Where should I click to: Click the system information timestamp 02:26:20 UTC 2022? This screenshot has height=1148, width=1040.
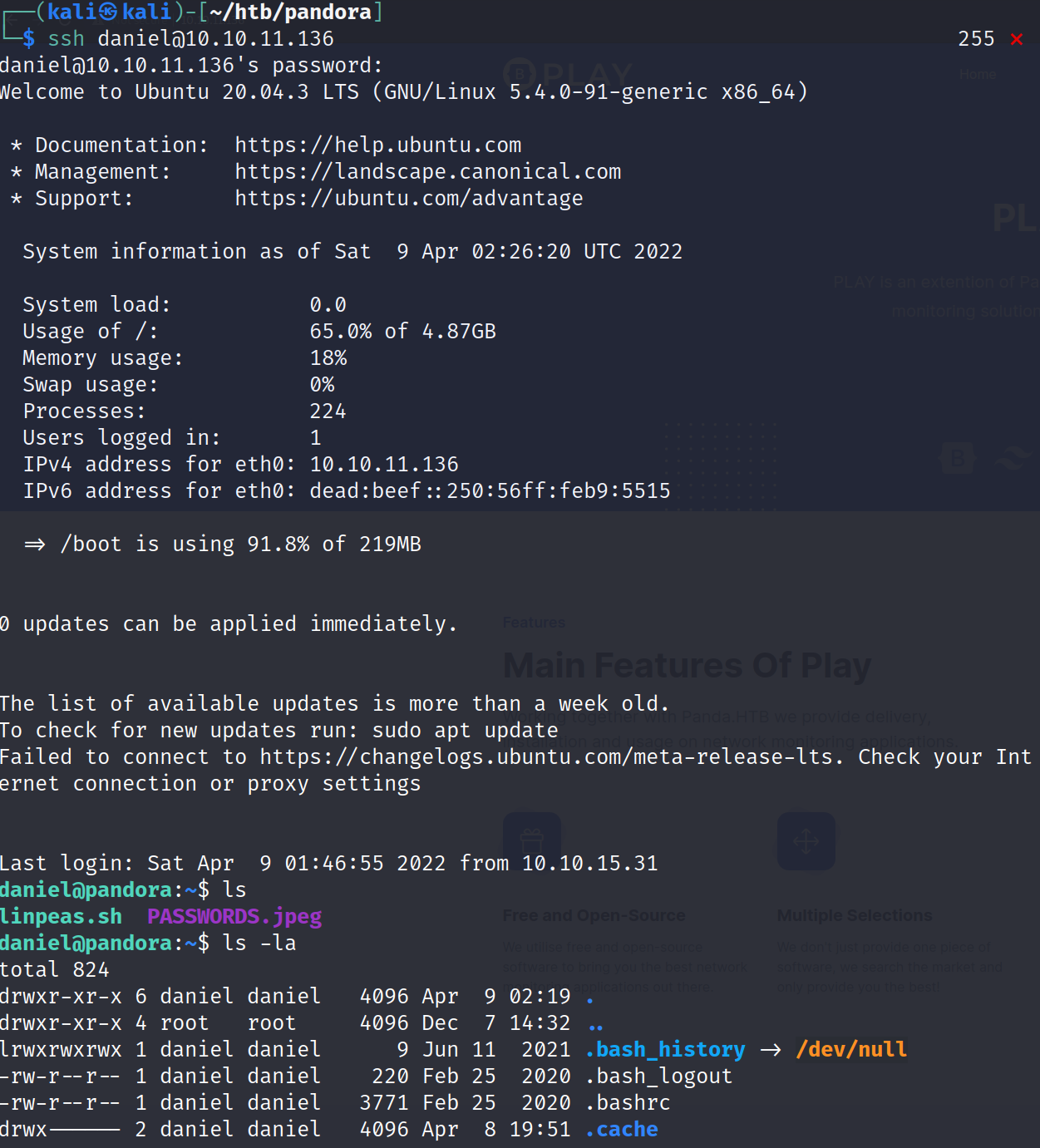(x=577, y=252)
